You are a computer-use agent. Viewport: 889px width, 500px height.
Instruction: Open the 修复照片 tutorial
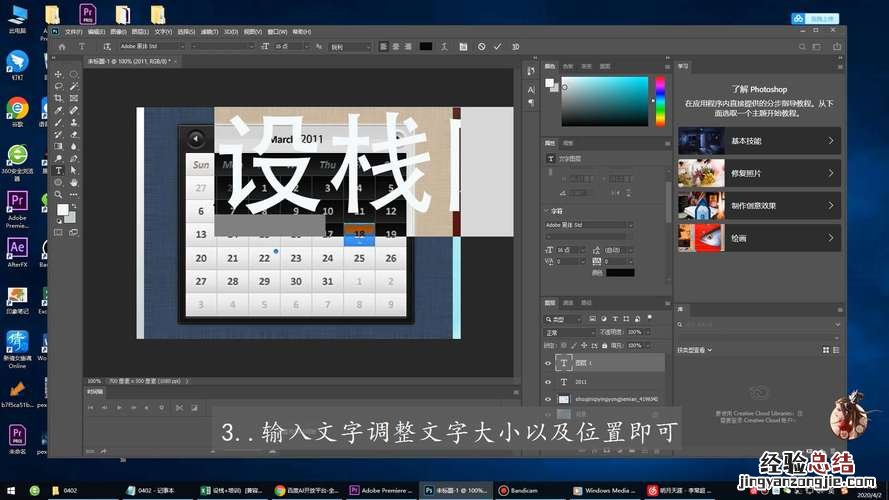tap(759, 173)
